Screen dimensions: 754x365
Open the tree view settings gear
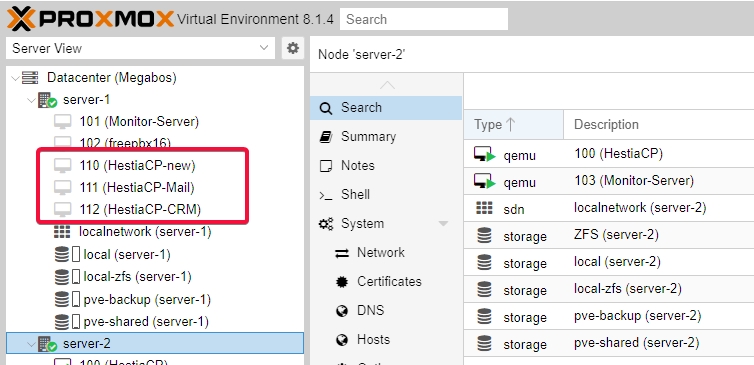coord(293,48)
